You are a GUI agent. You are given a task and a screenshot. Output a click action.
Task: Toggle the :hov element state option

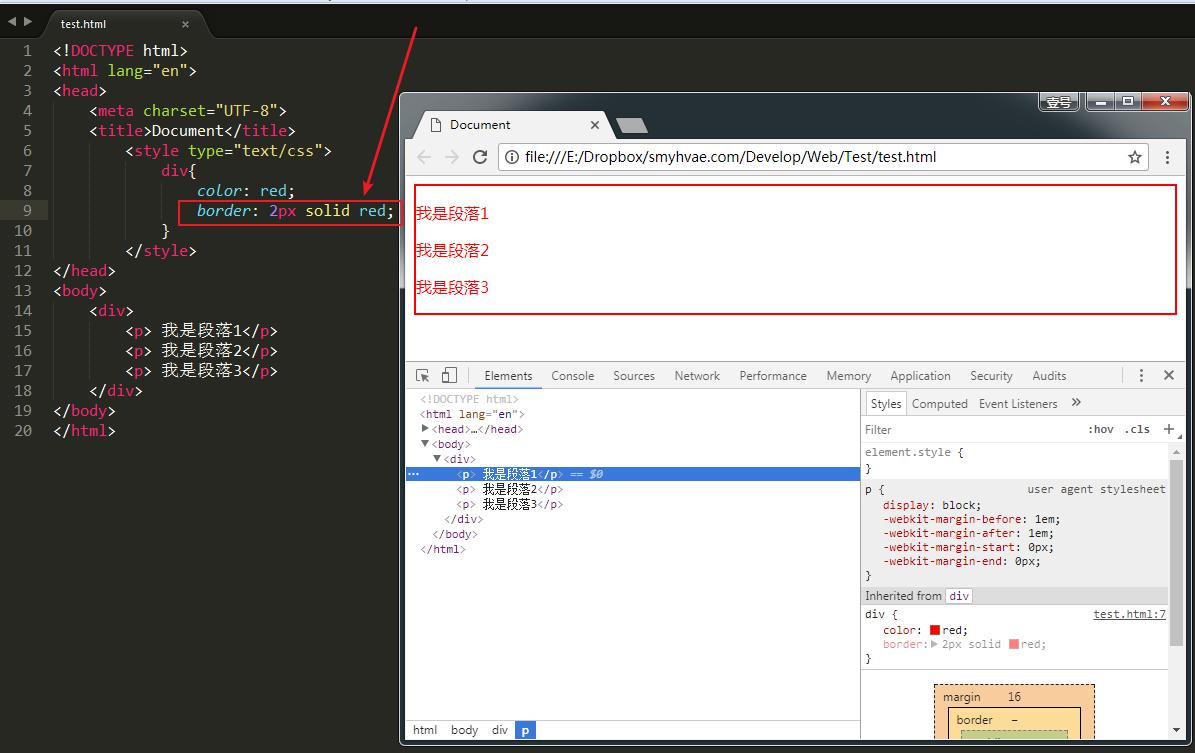click(x=1100, y=430)
